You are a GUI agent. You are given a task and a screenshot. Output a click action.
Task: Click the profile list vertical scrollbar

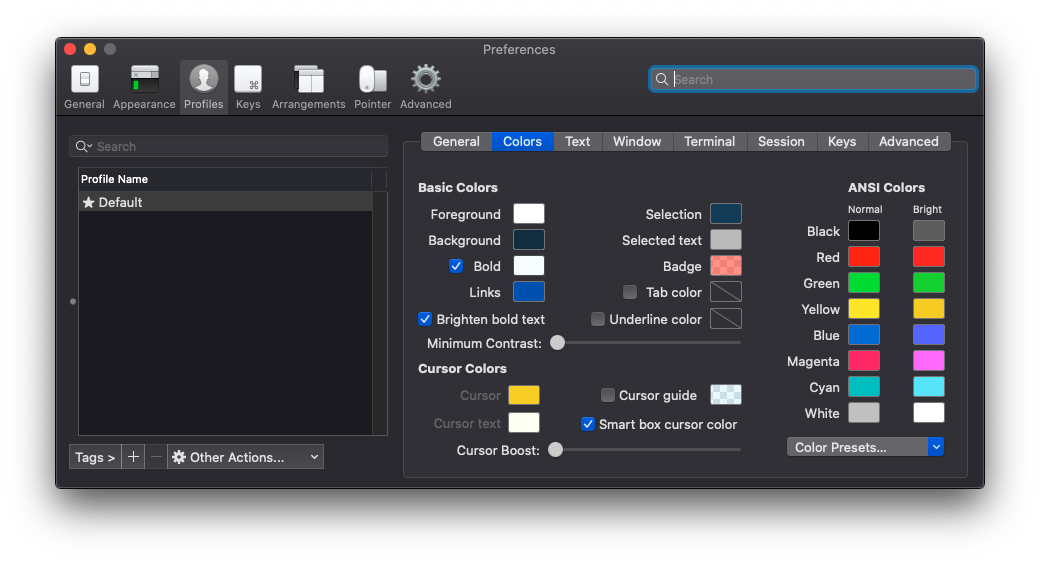click(379, 313)
